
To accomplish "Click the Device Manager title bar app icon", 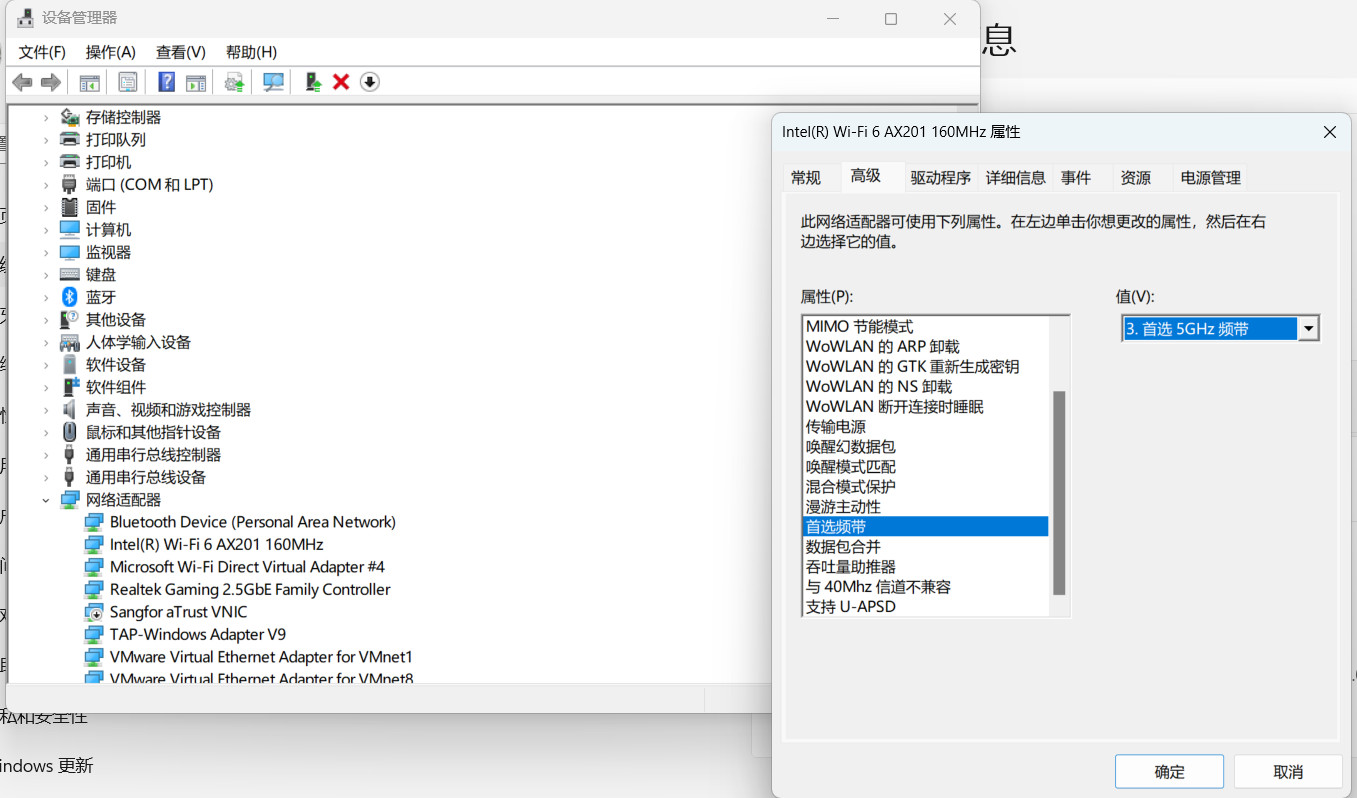I will coord(25,18).
